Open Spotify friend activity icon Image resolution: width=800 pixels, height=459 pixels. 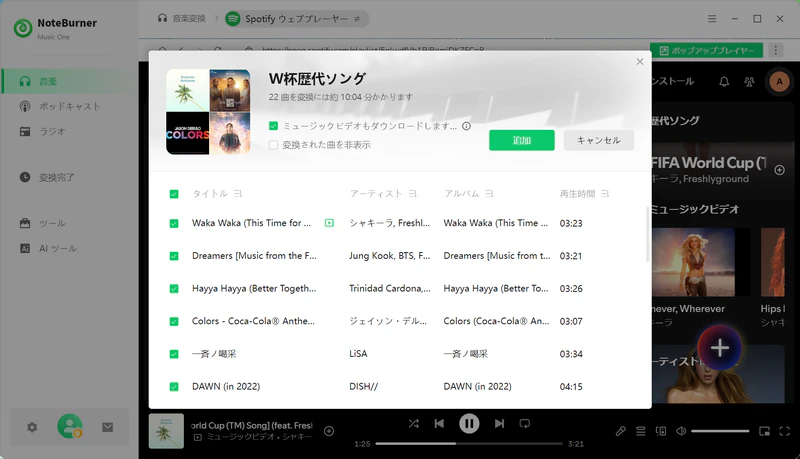(x=749, y=82)
